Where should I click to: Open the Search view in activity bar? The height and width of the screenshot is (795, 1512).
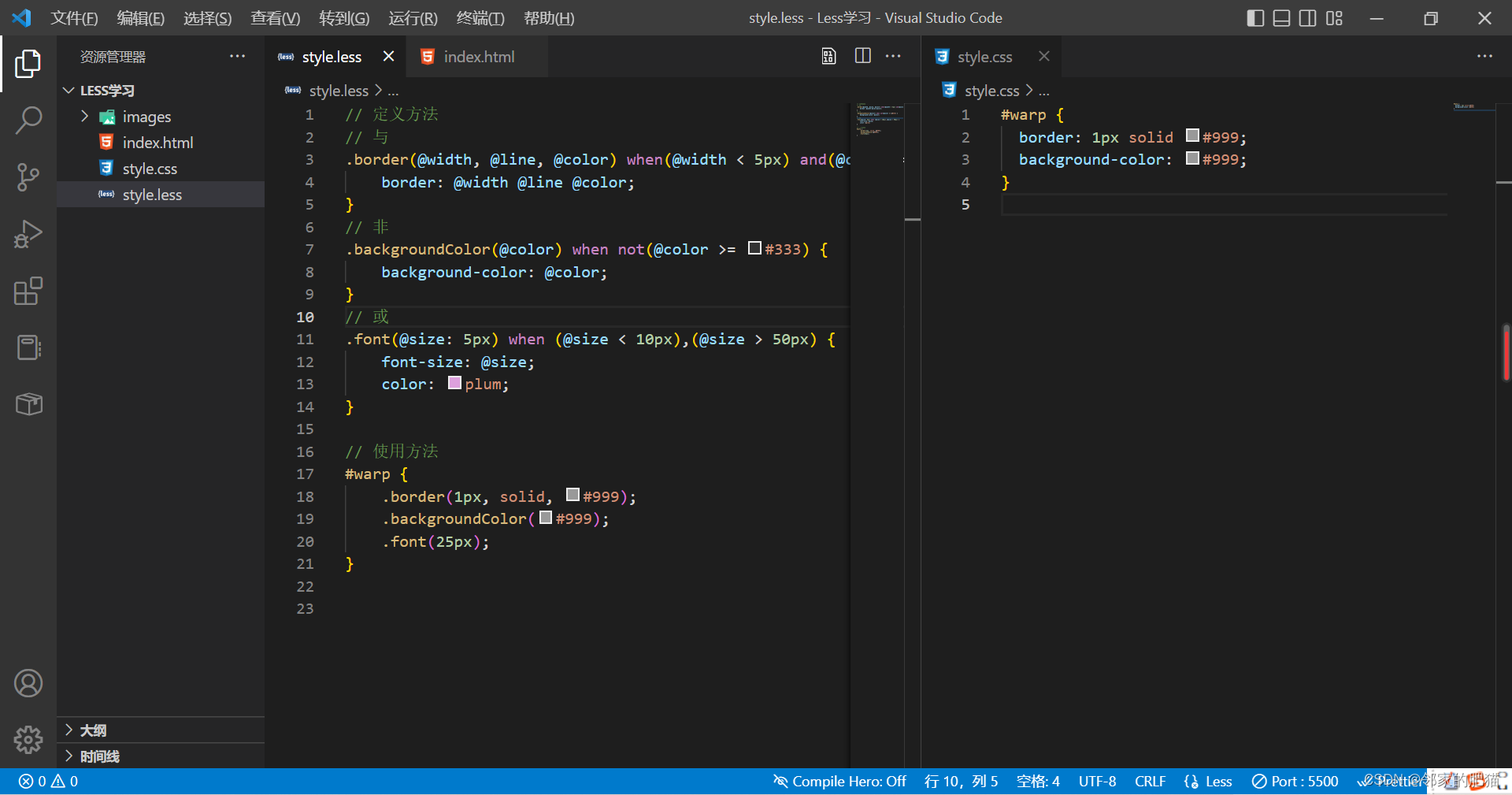click(28, 121)
